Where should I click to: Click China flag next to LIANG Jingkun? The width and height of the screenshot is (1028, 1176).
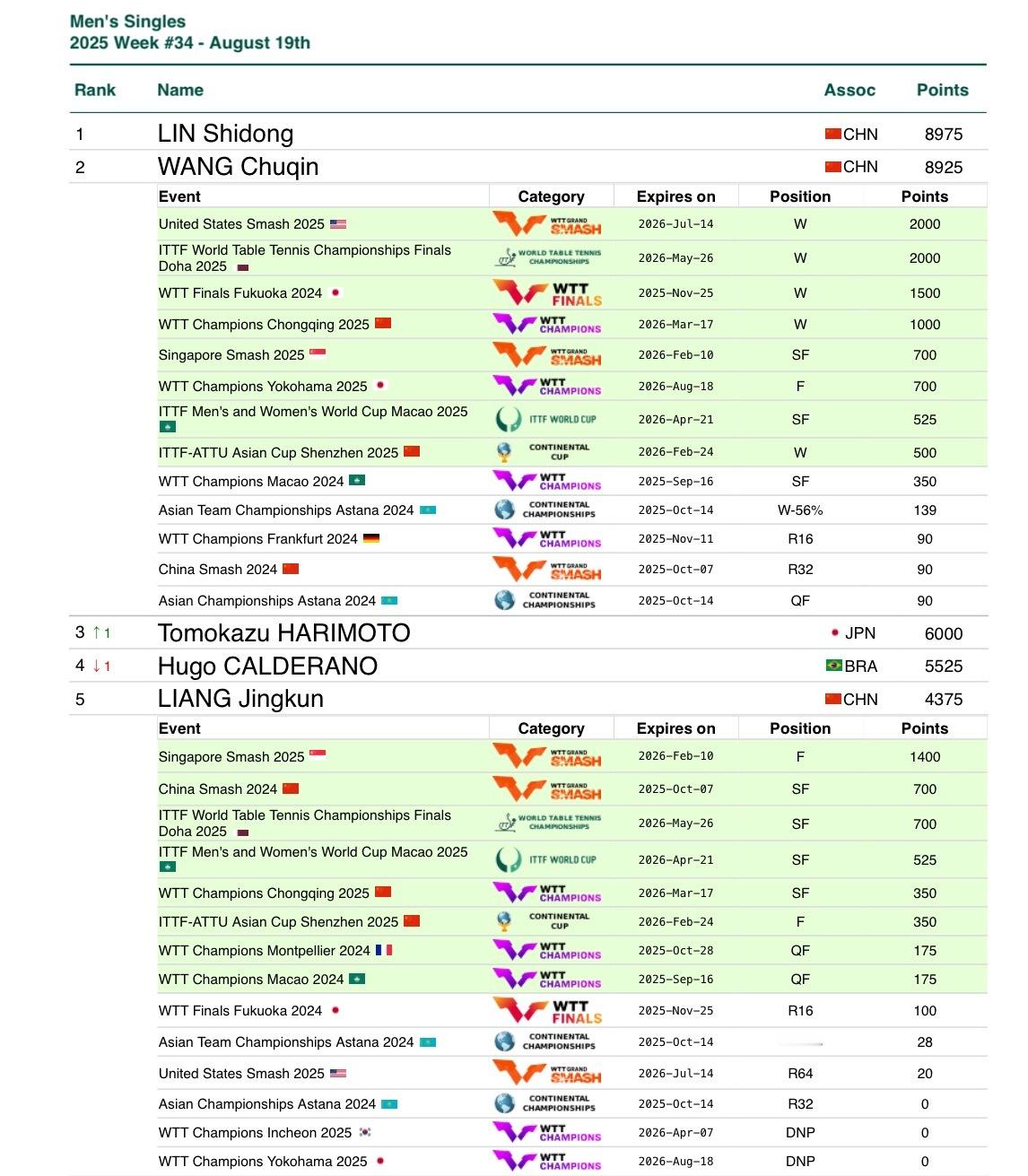pyautogui.click(x=833, y=699)
